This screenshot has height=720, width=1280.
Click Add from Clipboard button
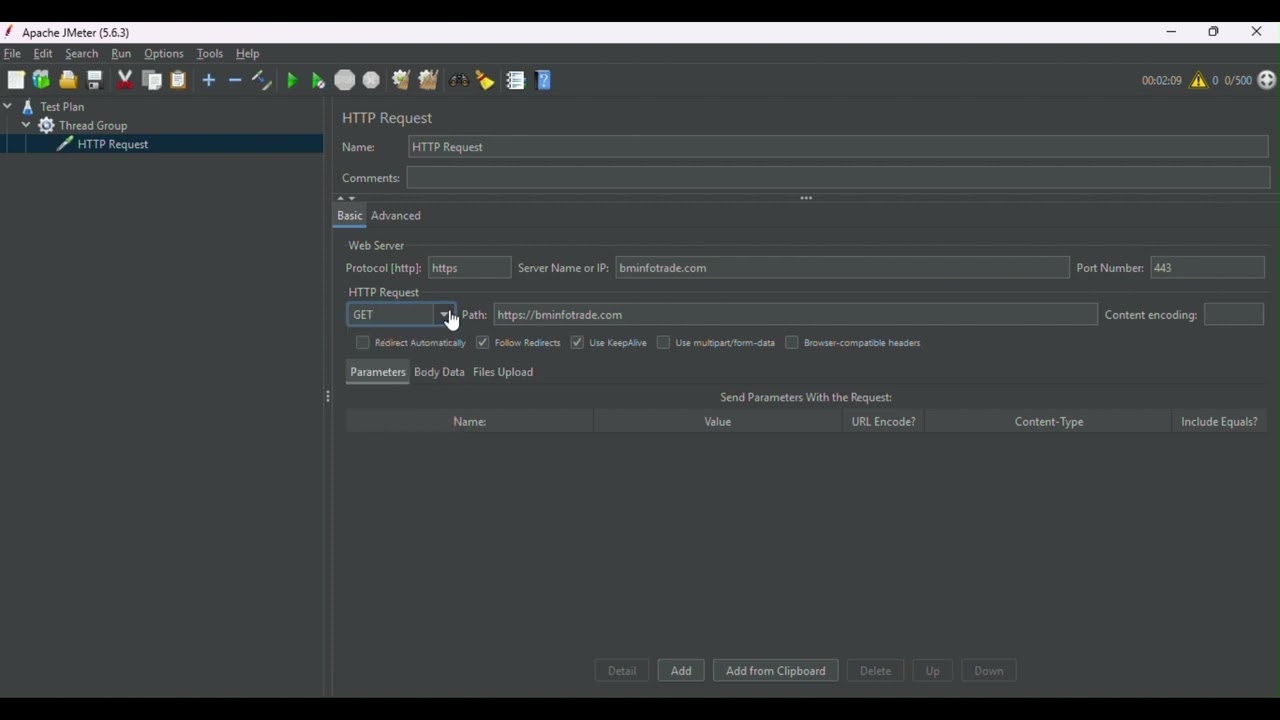click(x=776, y=671)
